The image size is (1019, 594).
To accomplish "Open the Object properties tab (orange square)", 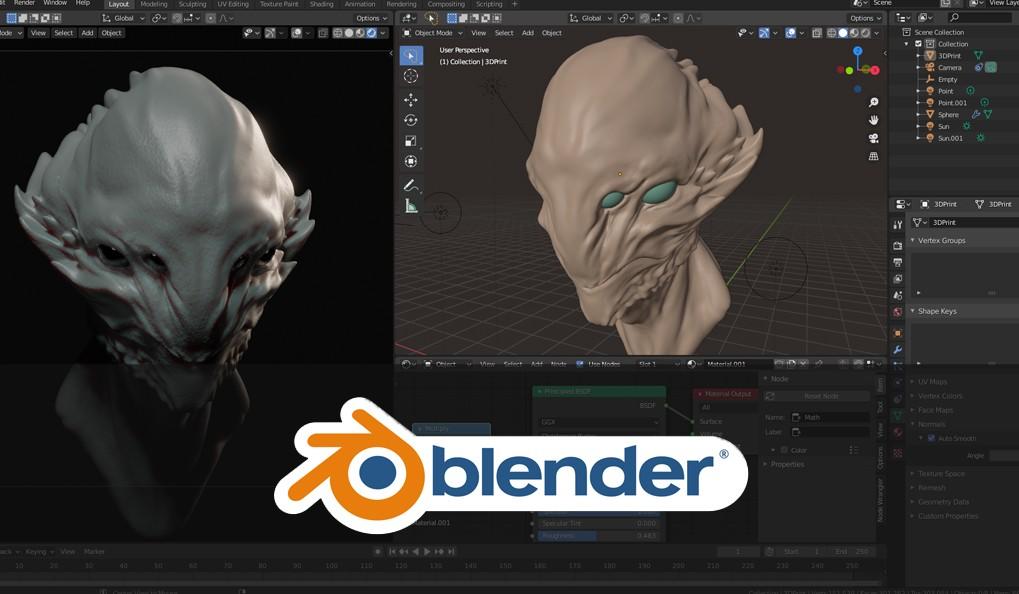I will pos(897,333).
